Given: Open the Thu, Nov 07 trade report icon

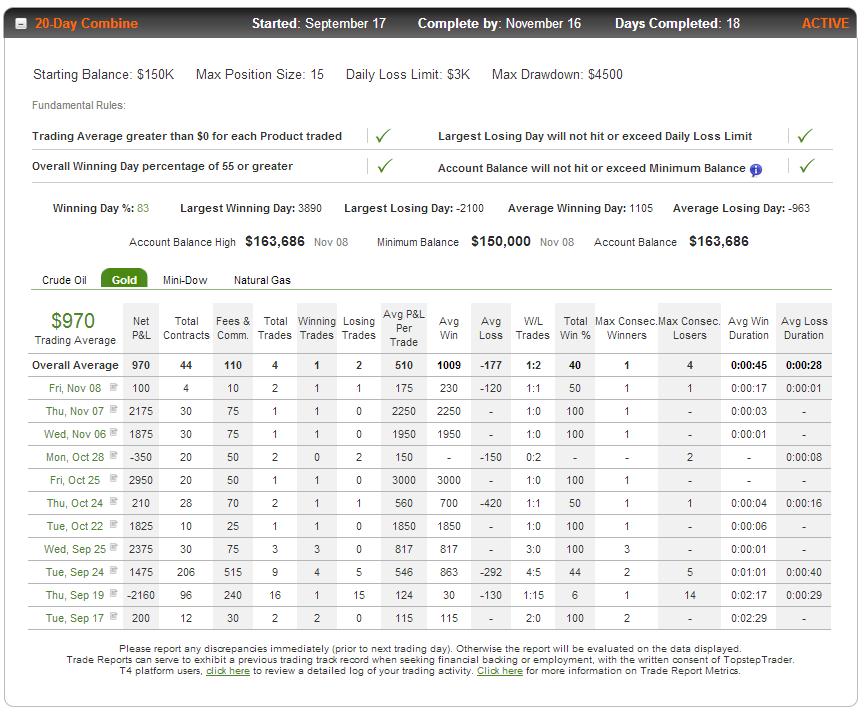Looking at the screenshot, I should click(113, 410).
